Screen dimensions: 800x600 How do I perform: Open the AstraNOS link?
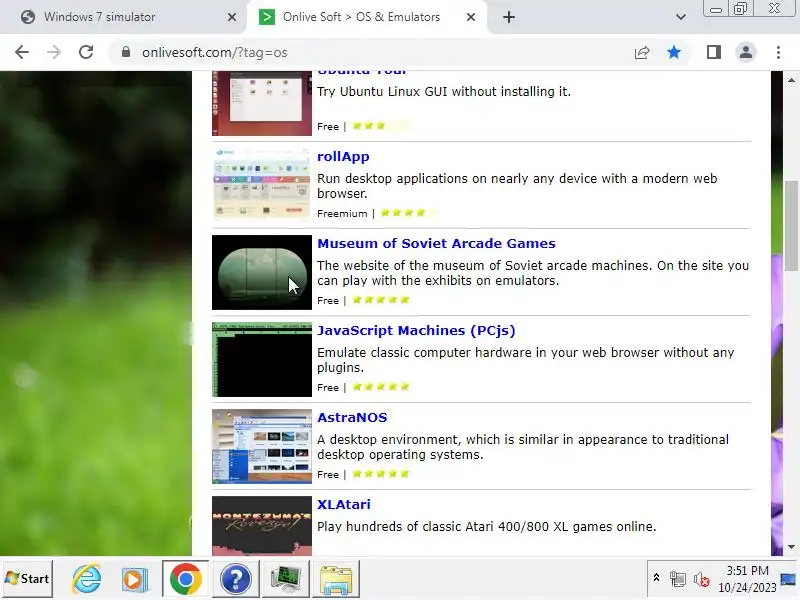[352, 417]
